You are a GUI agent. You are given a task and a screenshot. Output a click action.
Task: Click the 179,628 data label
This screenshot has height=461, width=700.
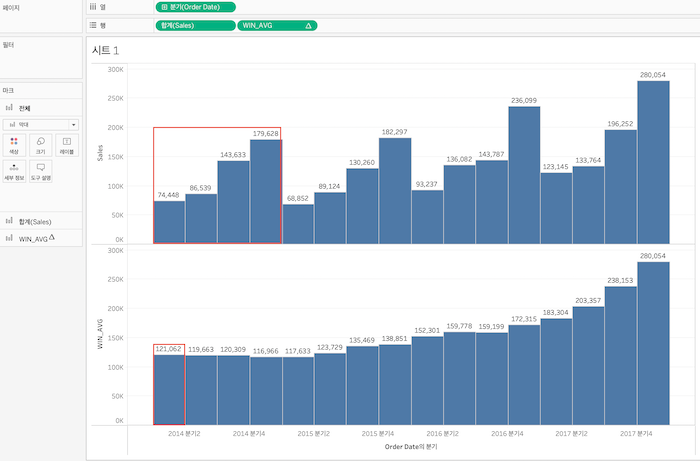tap(266, 133)
